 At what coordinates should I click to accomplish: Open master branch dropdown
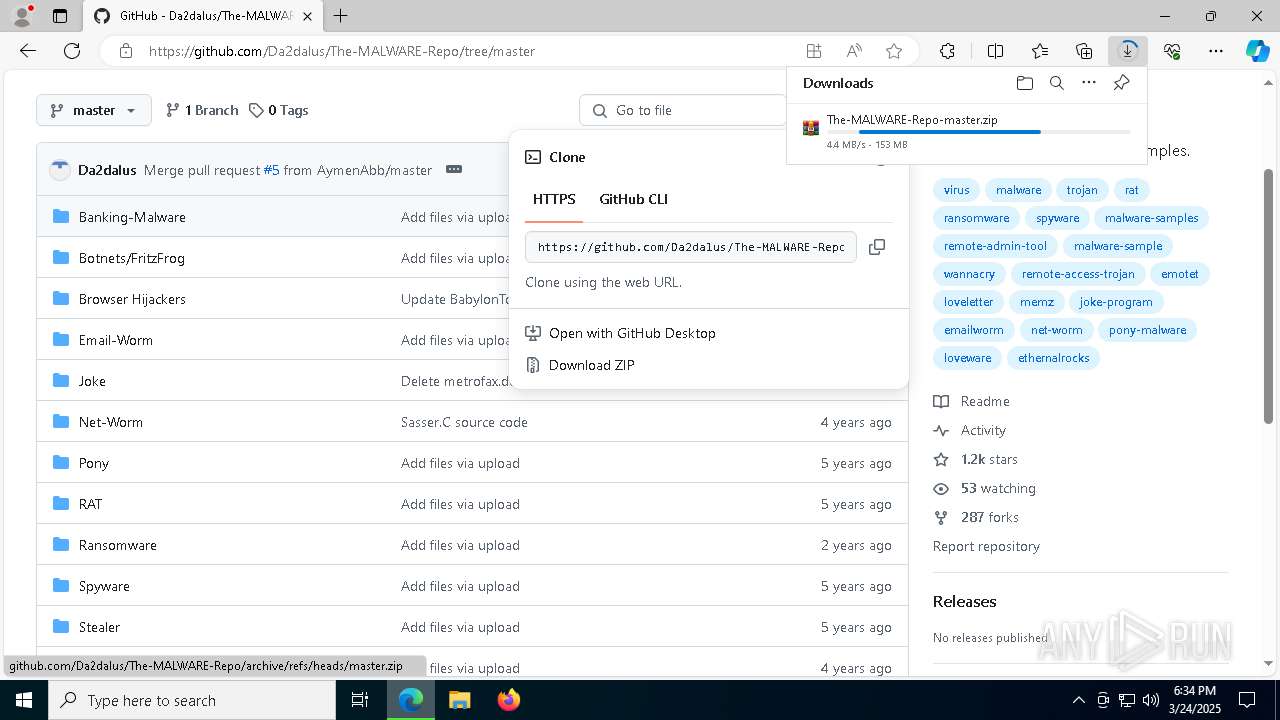tap(94, 110)
